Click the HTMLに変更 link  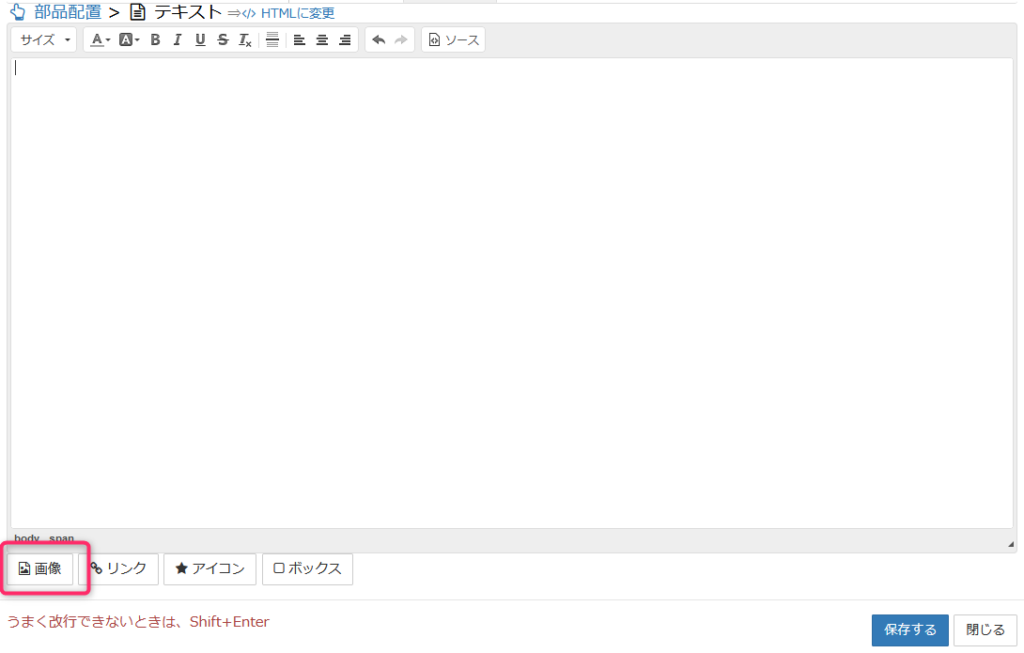[297, 14]
